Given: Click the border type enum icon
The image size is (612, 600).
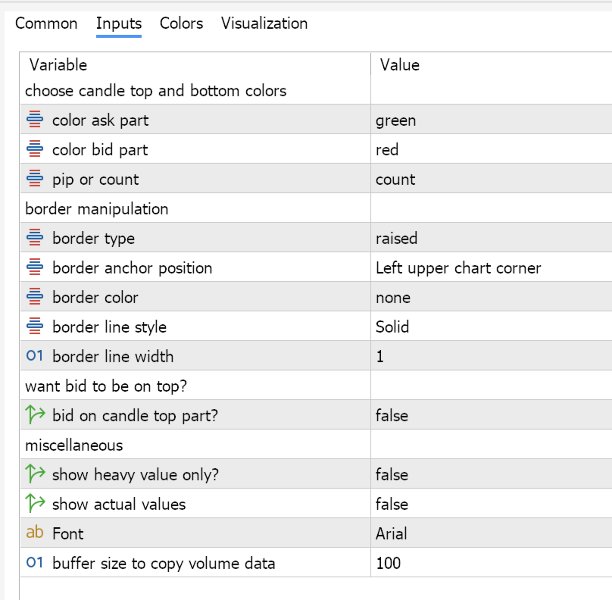Looking at the screenshot, I should click(x=35, y=237).
